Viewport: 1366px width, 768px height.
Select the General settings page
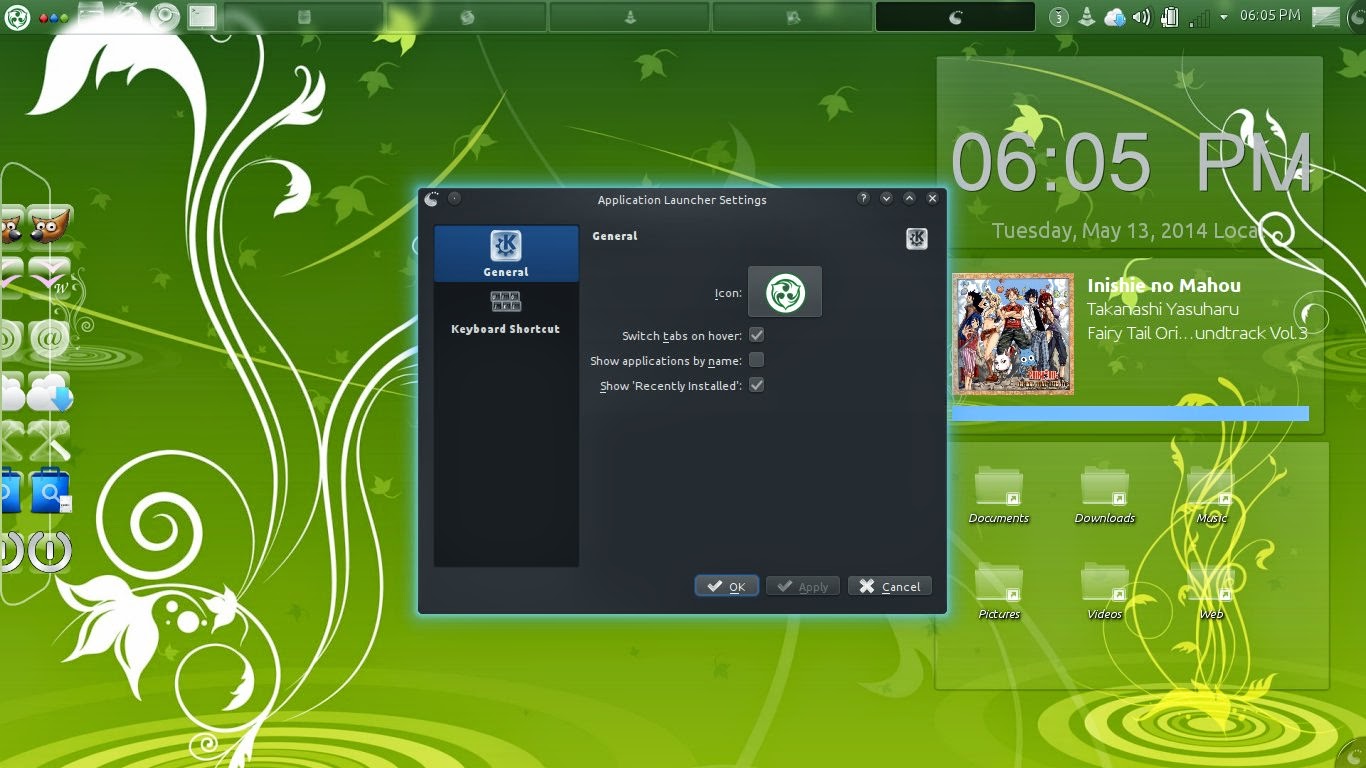pyautogui.click(x=506, y=254)
